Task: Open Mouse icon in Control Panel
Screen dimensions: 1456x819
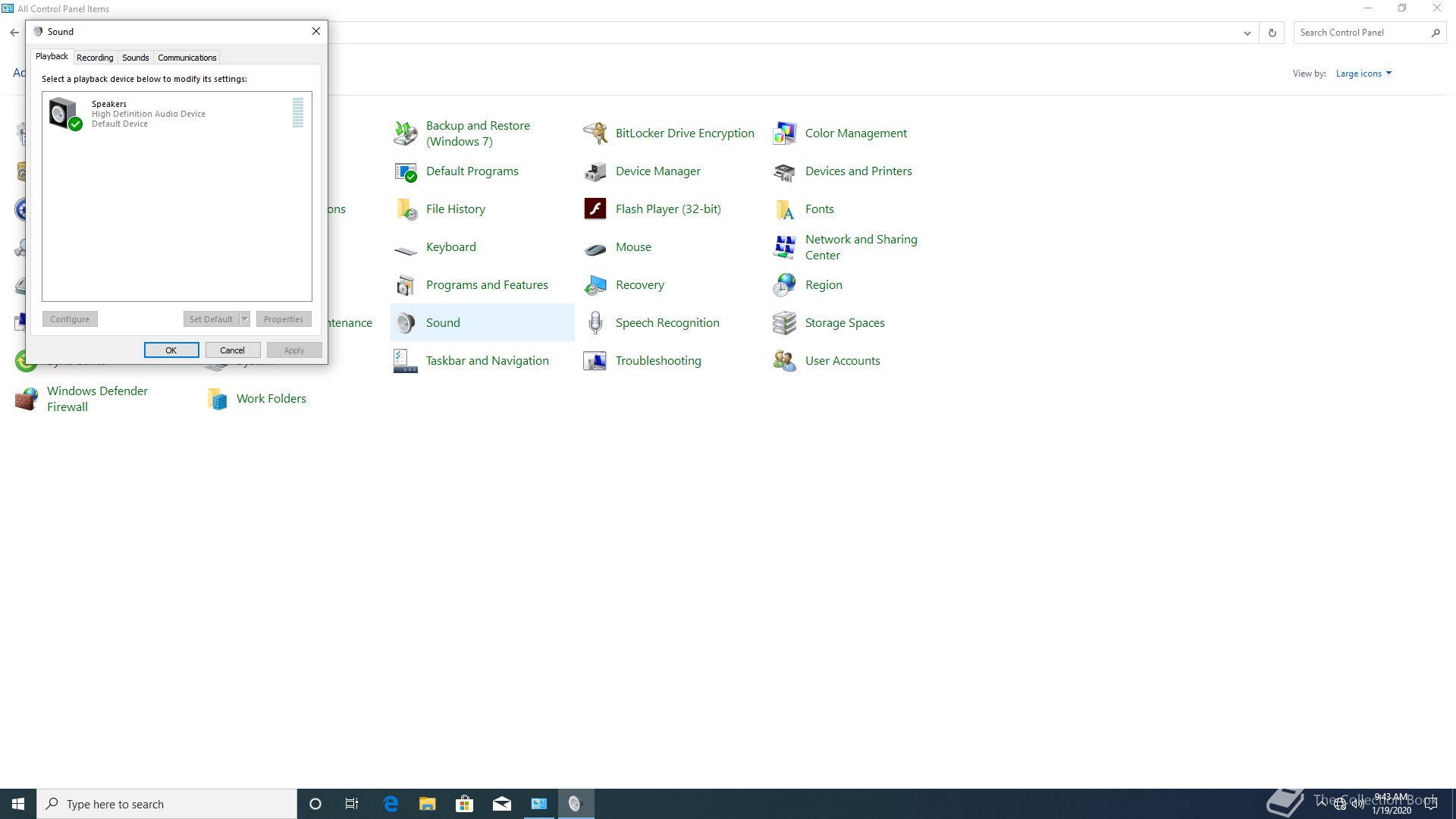Action: (x=595, y=249)
